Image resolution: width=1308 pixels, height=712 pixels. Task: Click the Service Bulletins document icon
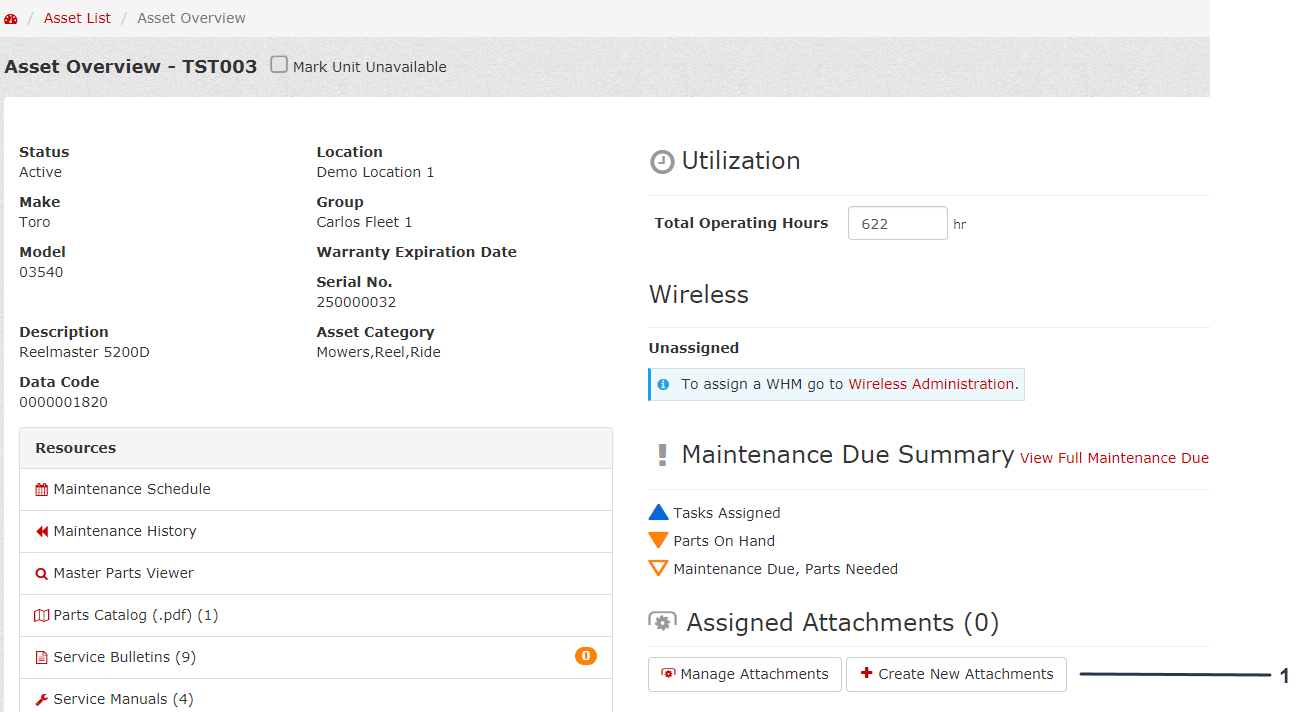[41, 658]
